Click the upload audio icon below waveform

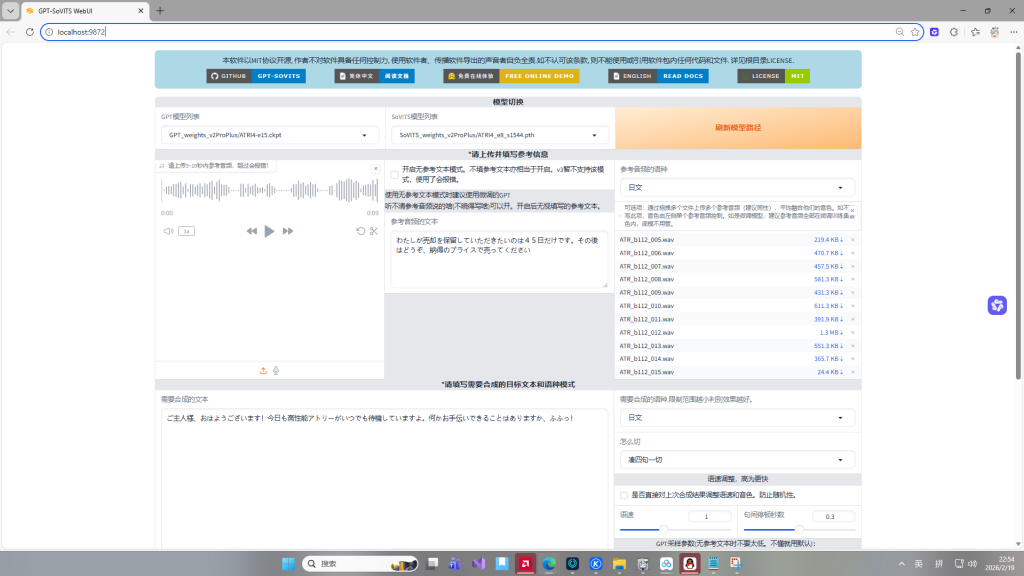pyautogui.click(x=263, y=370)
